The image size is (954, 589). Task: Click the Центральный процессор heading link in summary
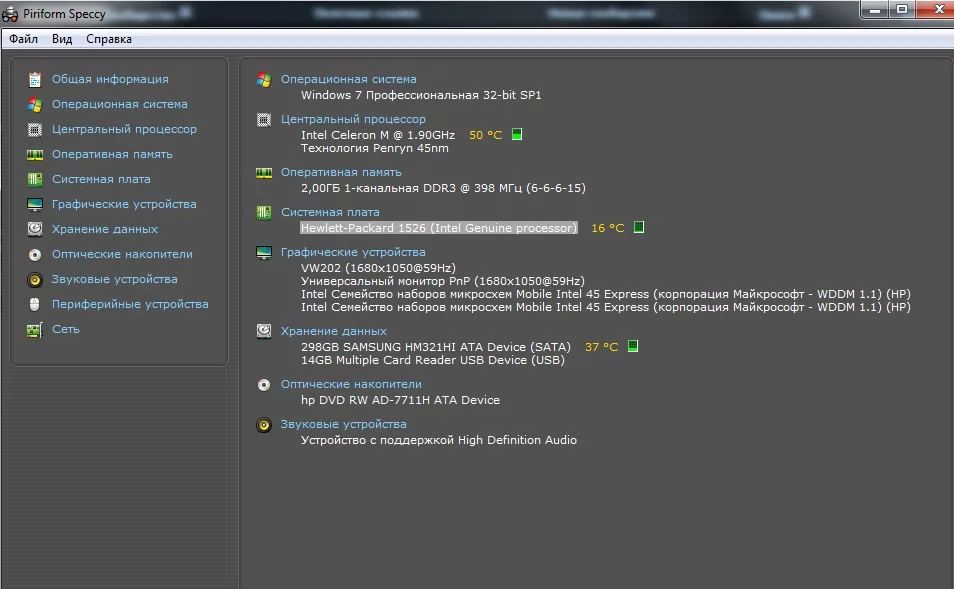pos(353,119)
